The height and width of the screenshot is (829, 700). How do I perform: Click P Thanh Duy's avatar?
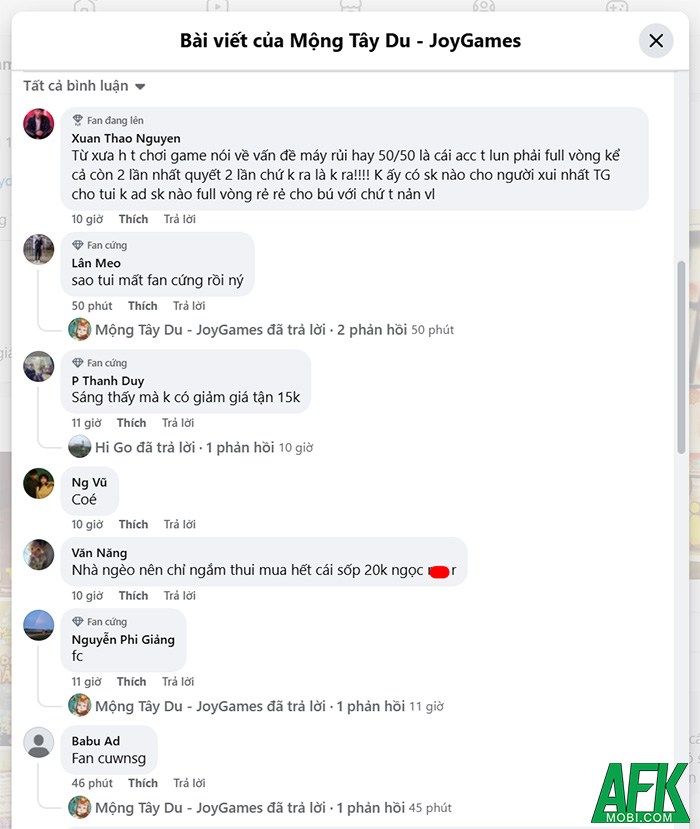tap(38, 367)
